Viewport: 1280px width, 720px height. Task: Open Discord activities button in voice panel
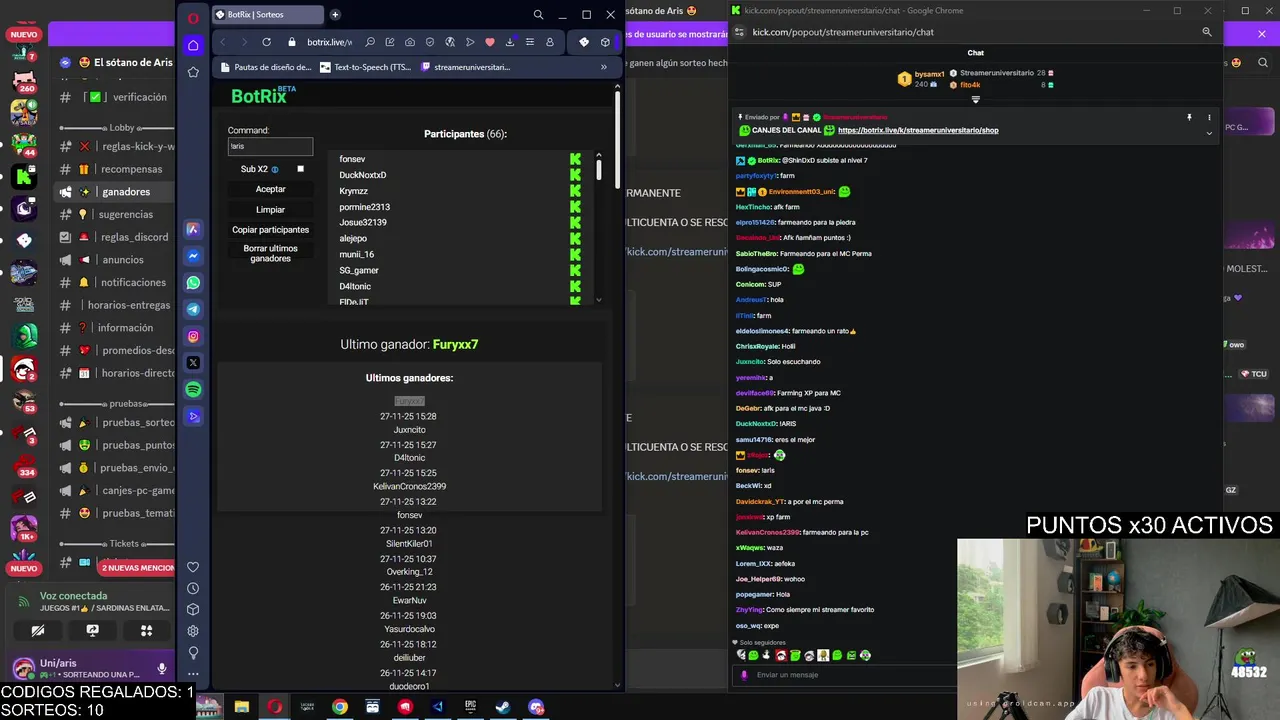pyautogui.click(x=146, y=631)
